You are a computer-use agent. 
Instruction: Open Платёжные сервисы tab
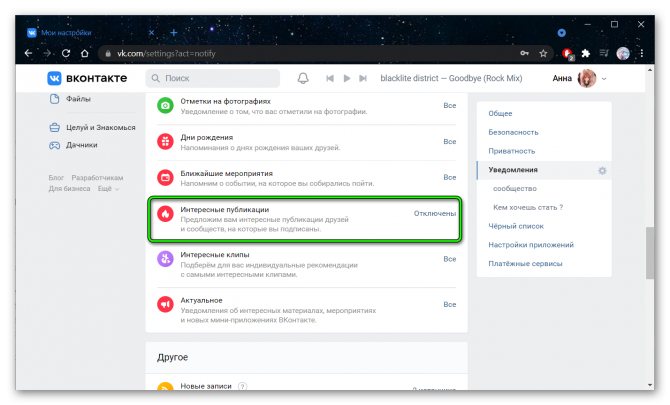(x=525, y=264)
